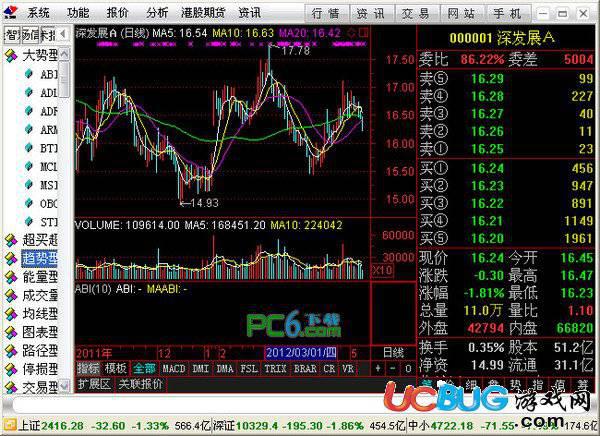Select the DMA indicator tab
The height and width of the screenshot is (436, 600).
[x=225, y=369]
